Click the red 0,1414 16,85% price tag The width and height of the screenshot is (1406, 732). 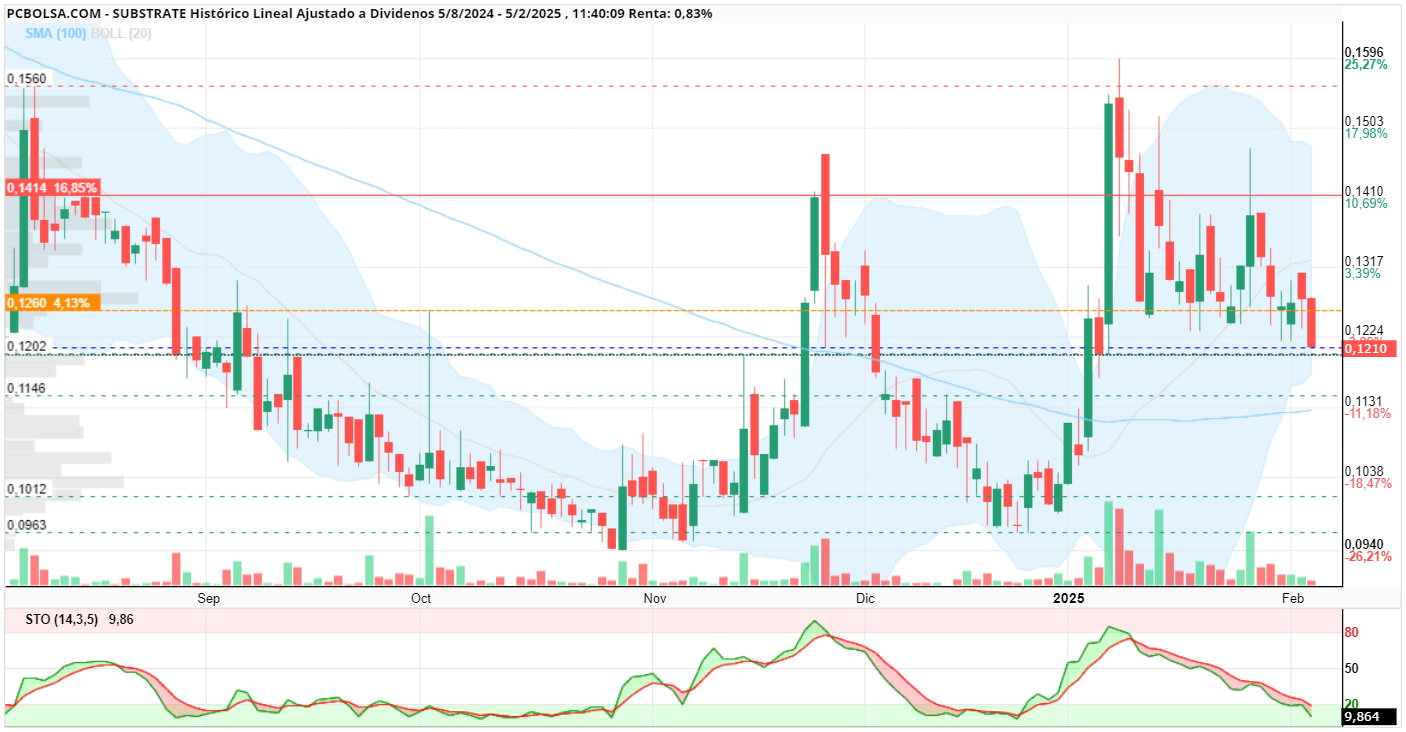click(x=52, y=187)
